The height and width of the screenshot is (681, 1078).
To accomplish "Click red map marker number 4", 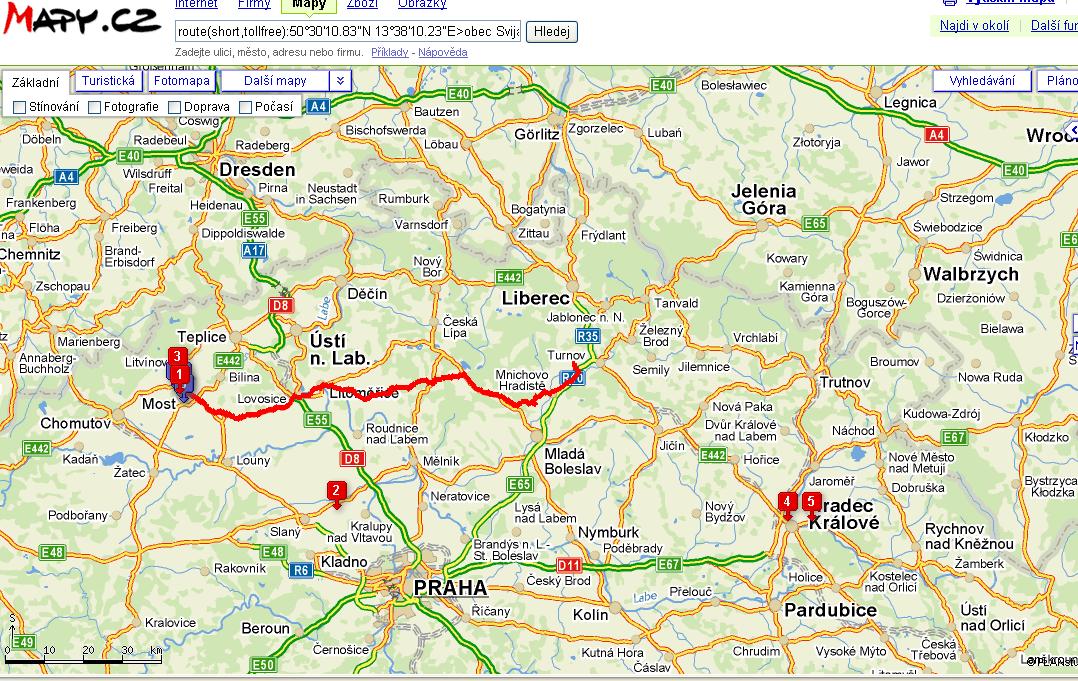I will (x=787, y=502).
